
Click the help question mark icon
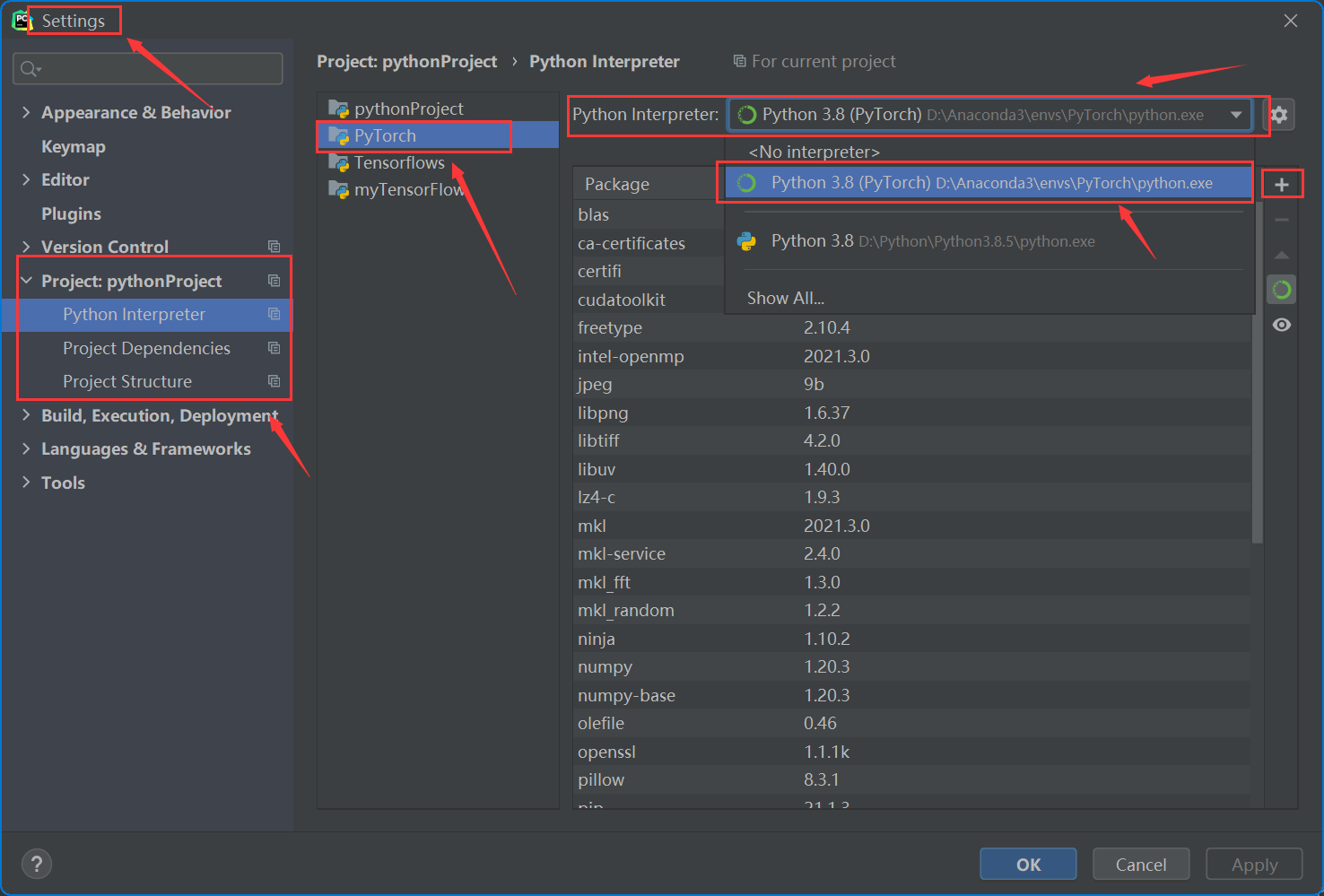[36, 864]
